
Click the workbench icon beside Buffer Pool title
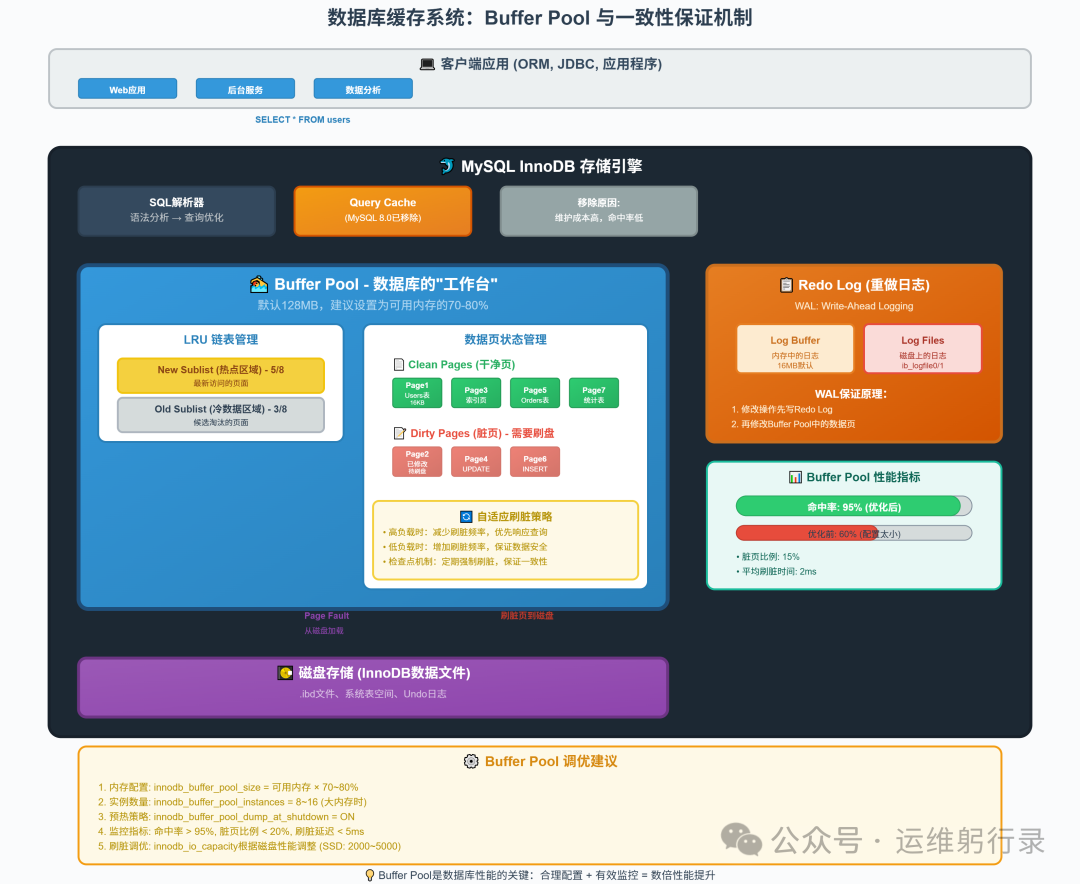click(258, 283)
